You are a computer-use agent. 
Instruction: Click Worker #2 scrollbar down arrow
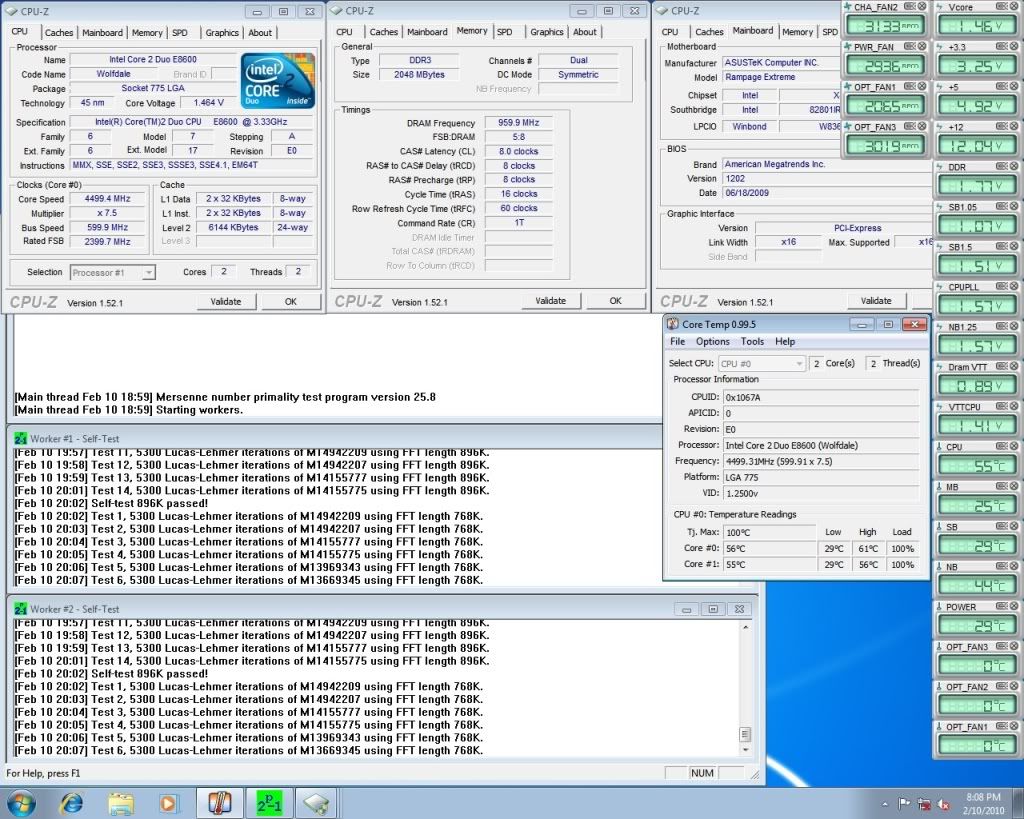pyautogui.click(x=745, y=750)
